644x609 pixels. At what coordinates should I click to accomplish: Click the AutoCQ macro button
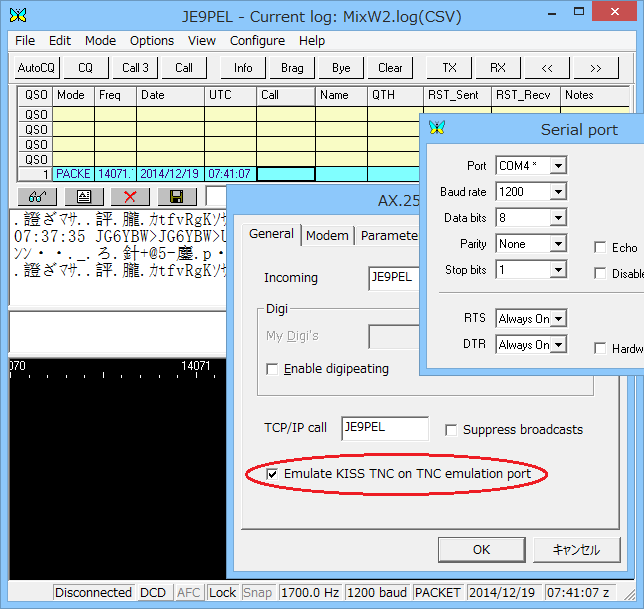tap(36, 68)
